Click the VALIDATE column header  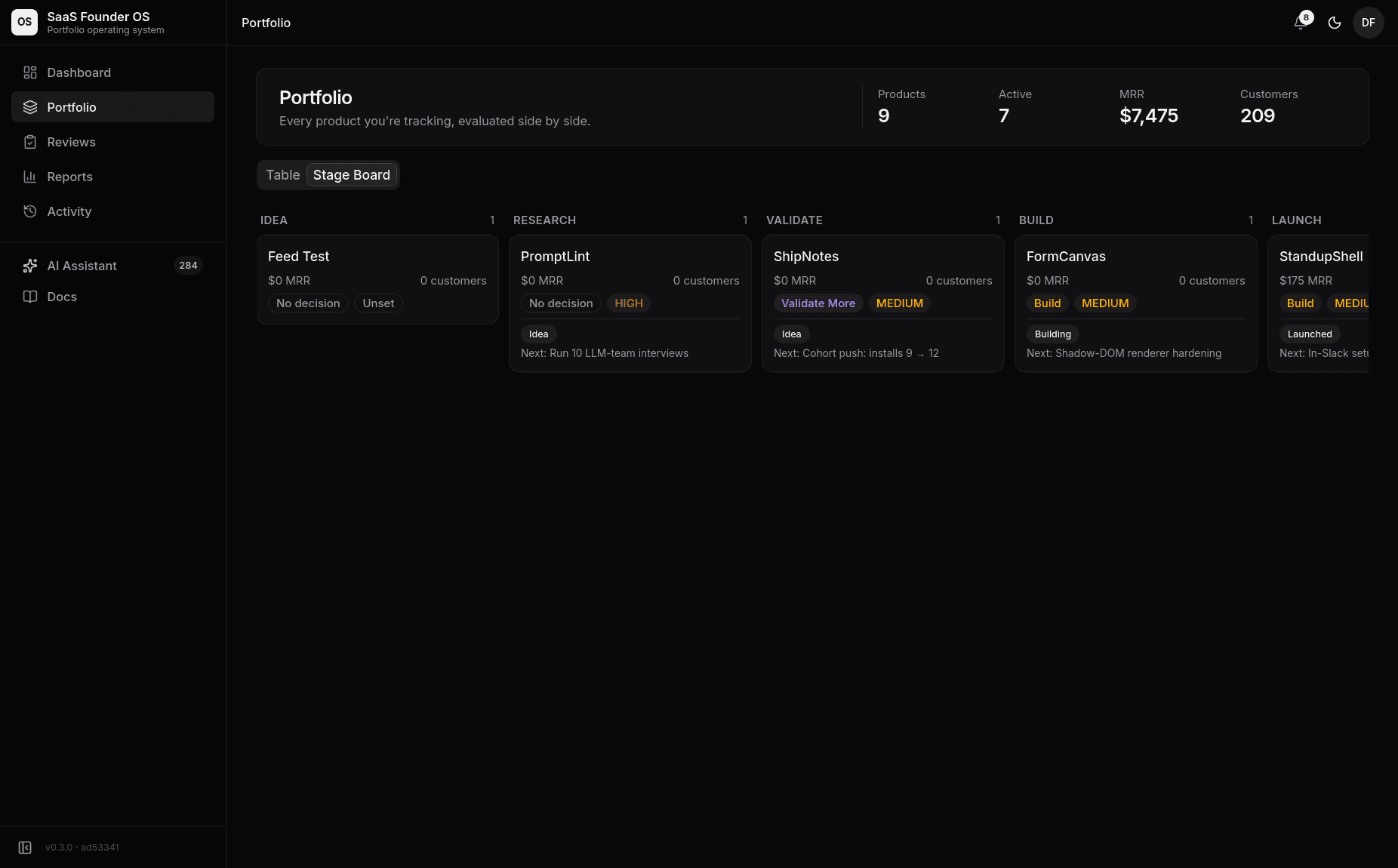click(794, 220)
